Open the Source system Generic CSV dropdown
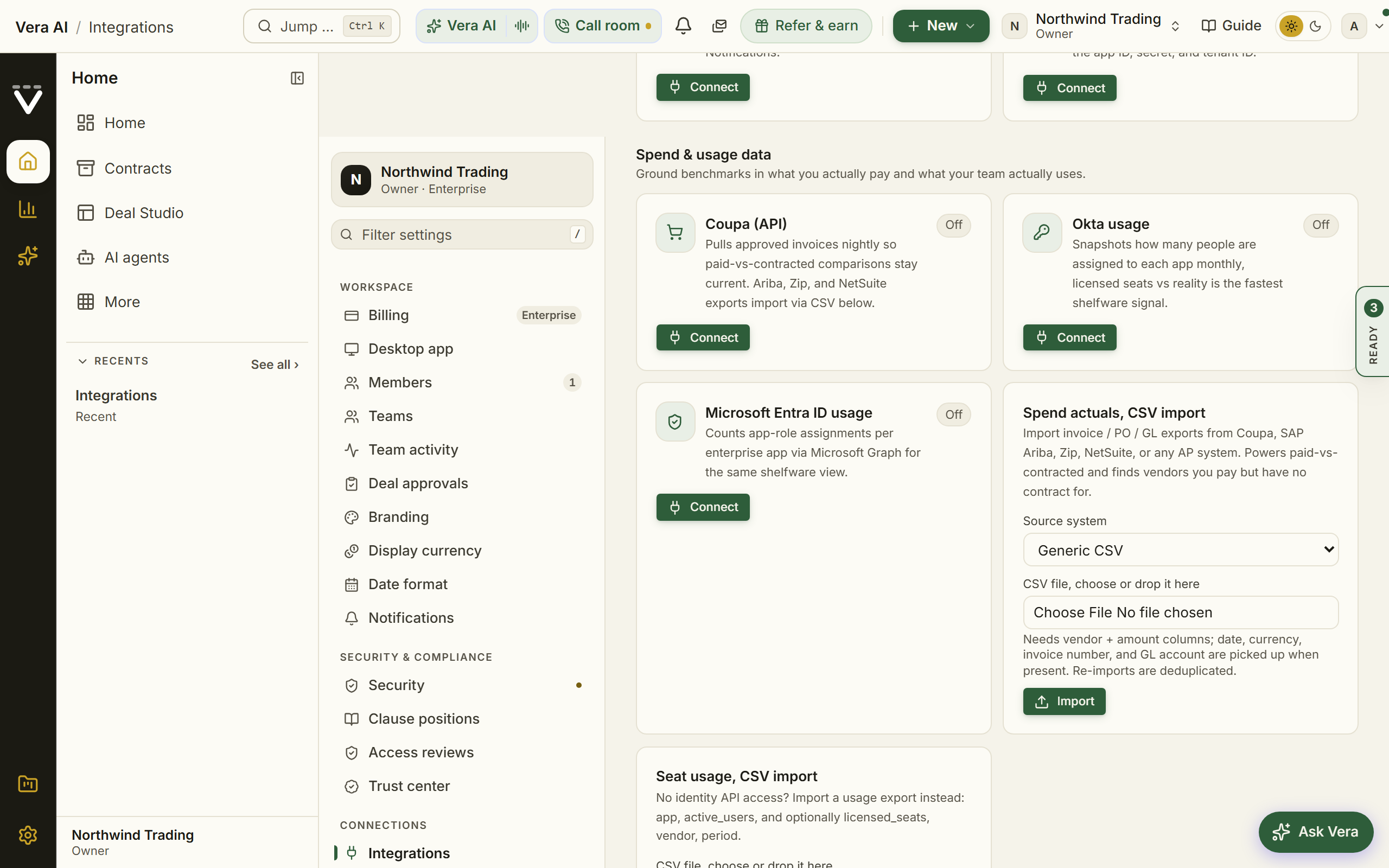 1181,550
